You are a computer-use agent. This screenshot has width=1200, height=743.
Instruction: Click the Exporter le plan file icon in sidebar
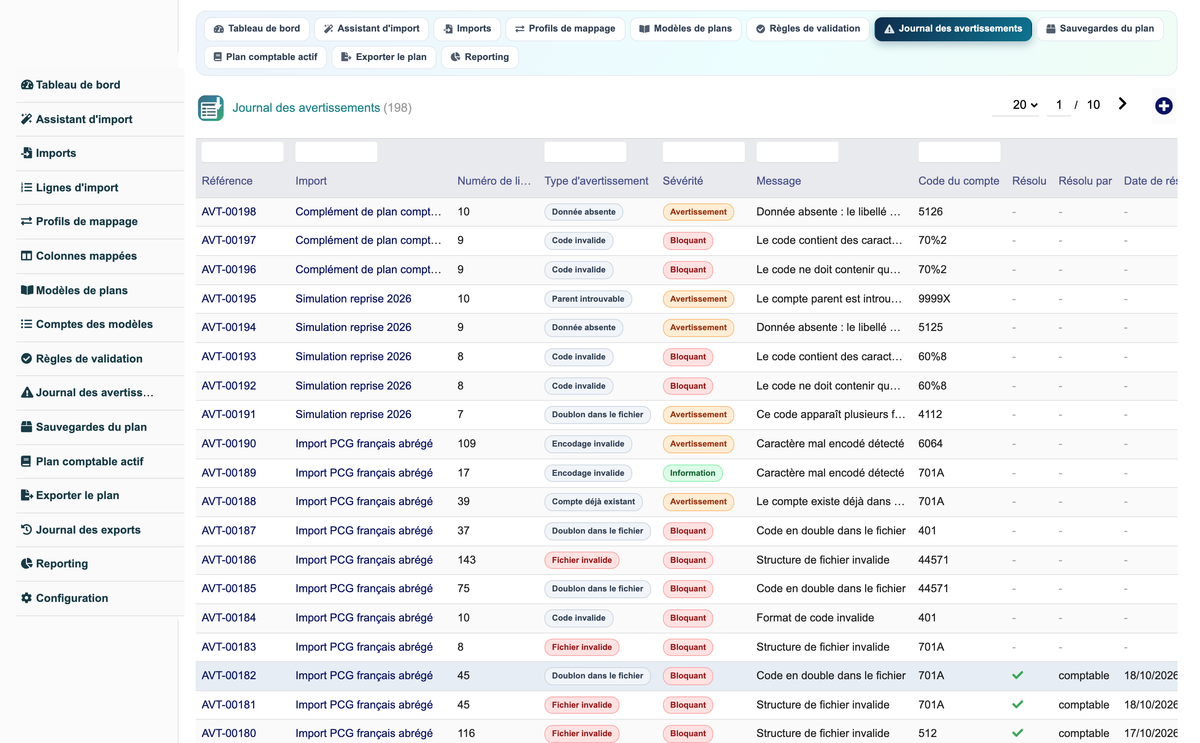[27, 495]
